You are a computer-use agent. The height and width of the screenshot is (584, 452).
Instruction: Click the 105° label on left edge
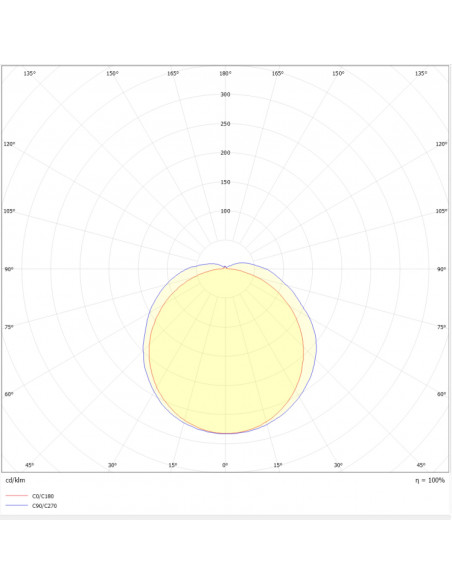pyautogui.click(x=9, y=211)
